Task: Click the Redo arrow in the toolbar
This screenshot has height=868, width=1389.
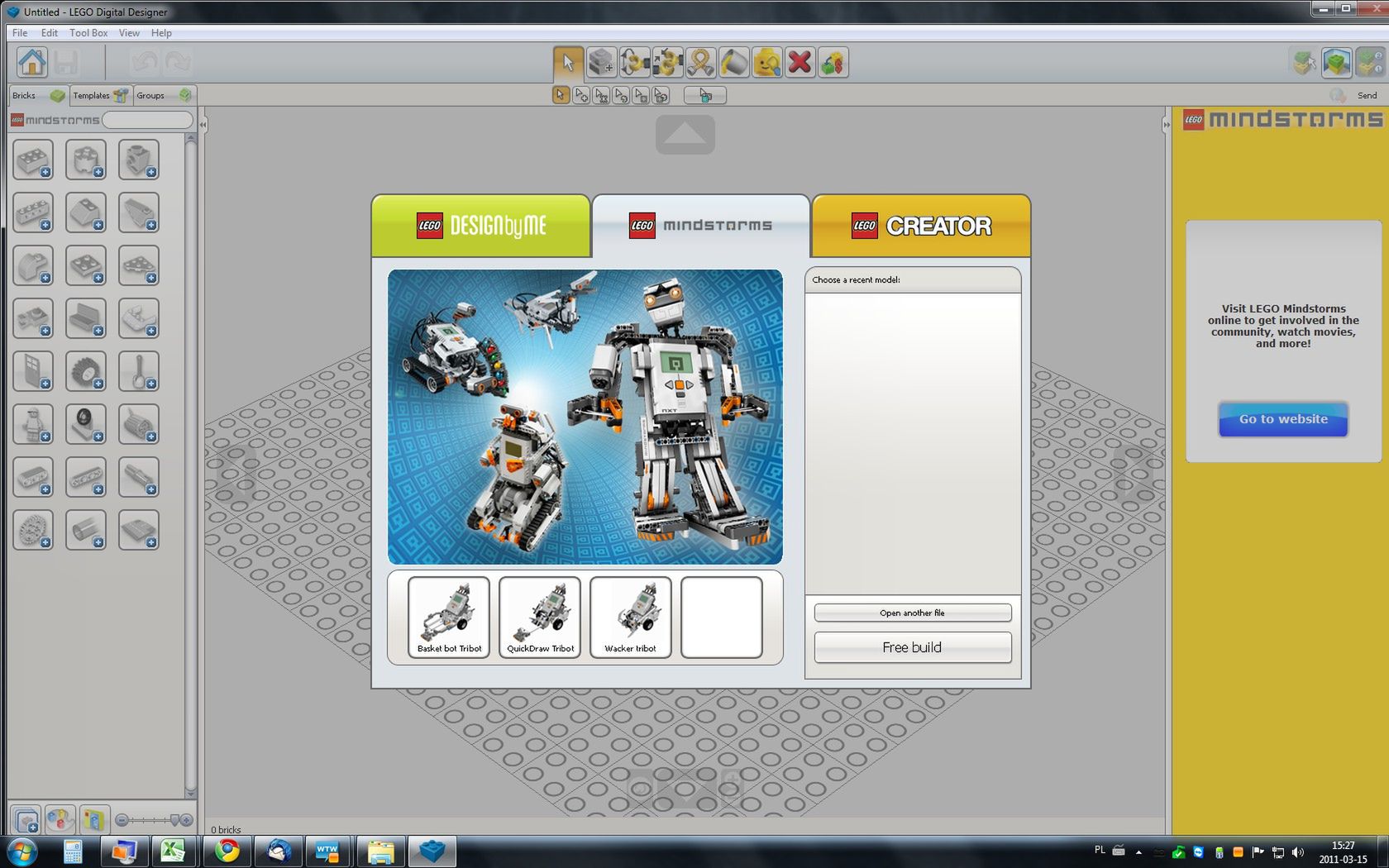Action: tap(178, 62)
